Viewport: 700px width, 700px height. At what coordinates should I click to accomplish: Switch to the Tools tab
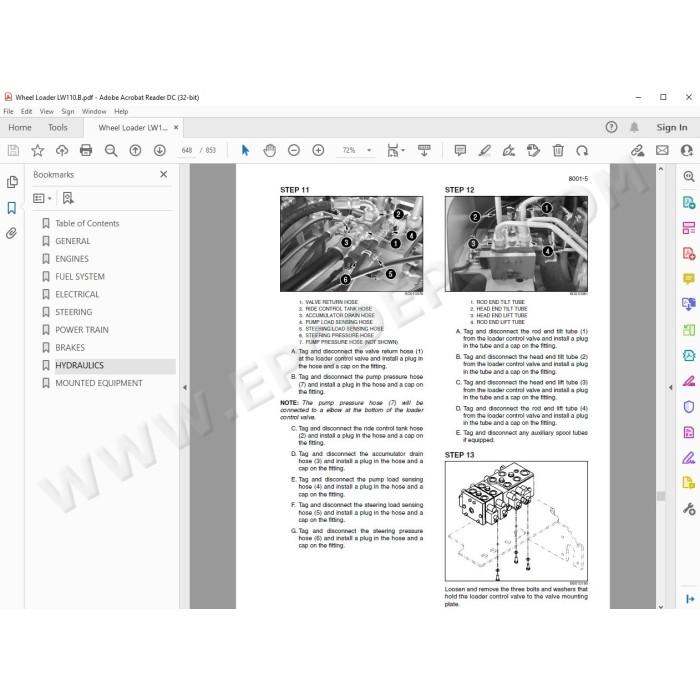point(58,128)
